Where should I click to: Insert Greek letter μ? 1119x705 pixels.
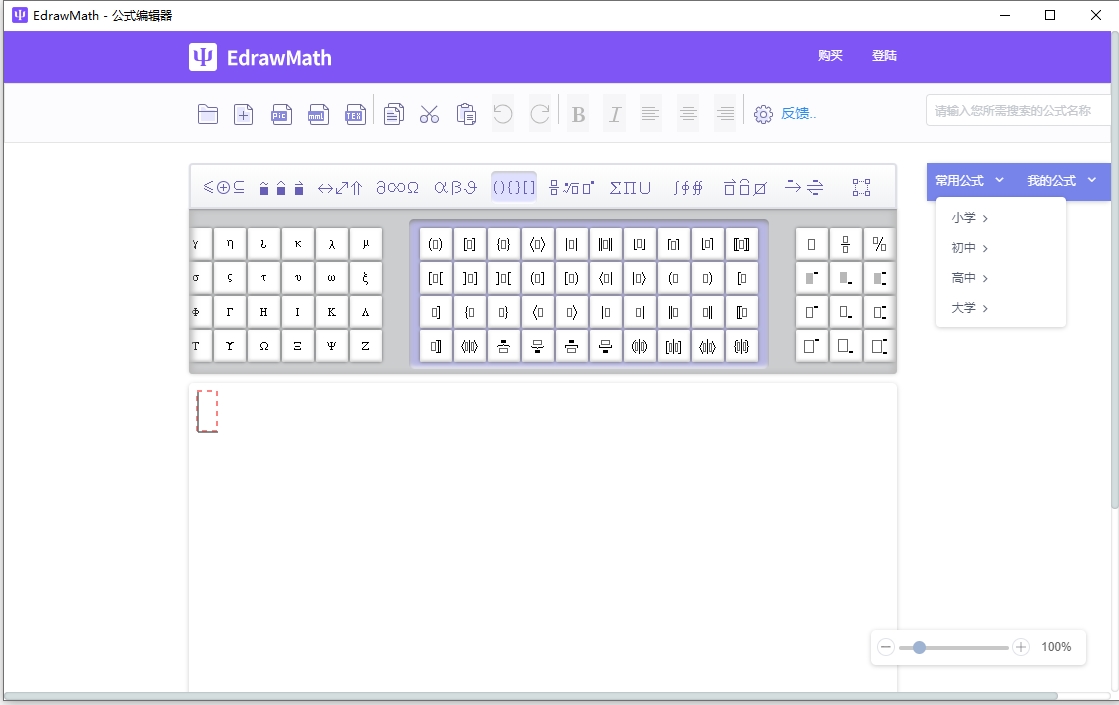pos(365,244)
